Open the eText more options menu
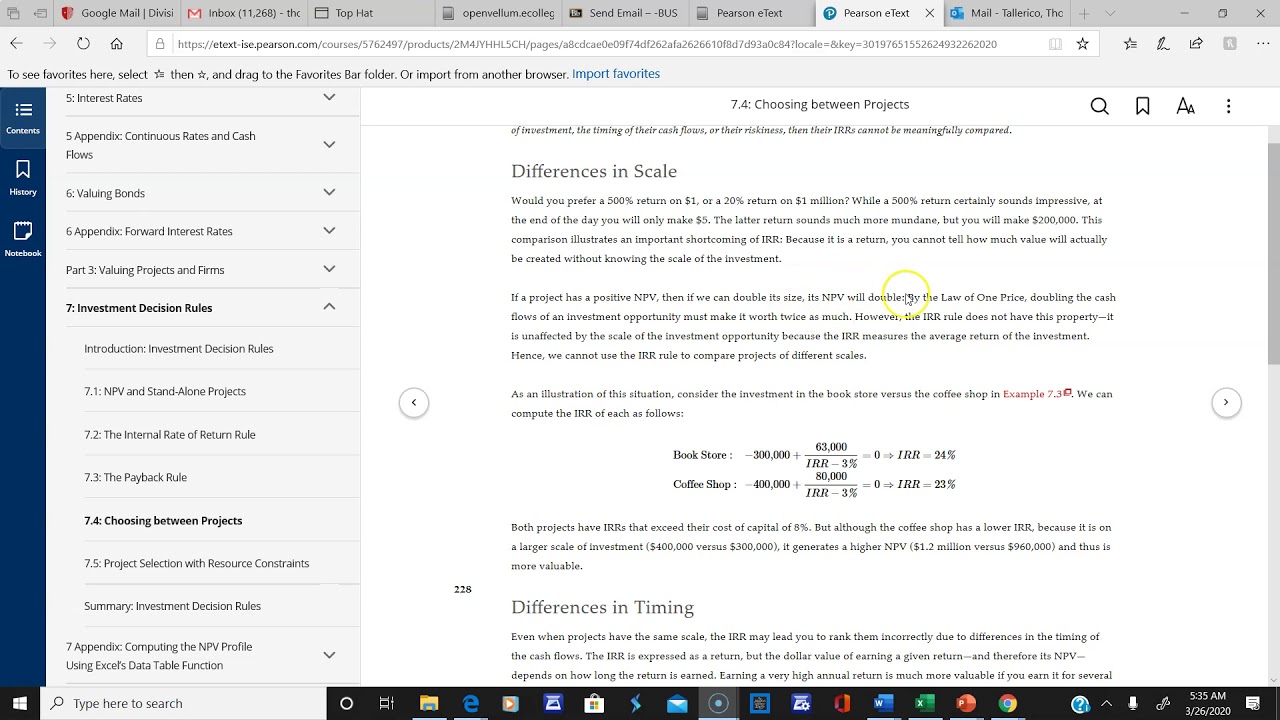 [x=1228, y=106]
